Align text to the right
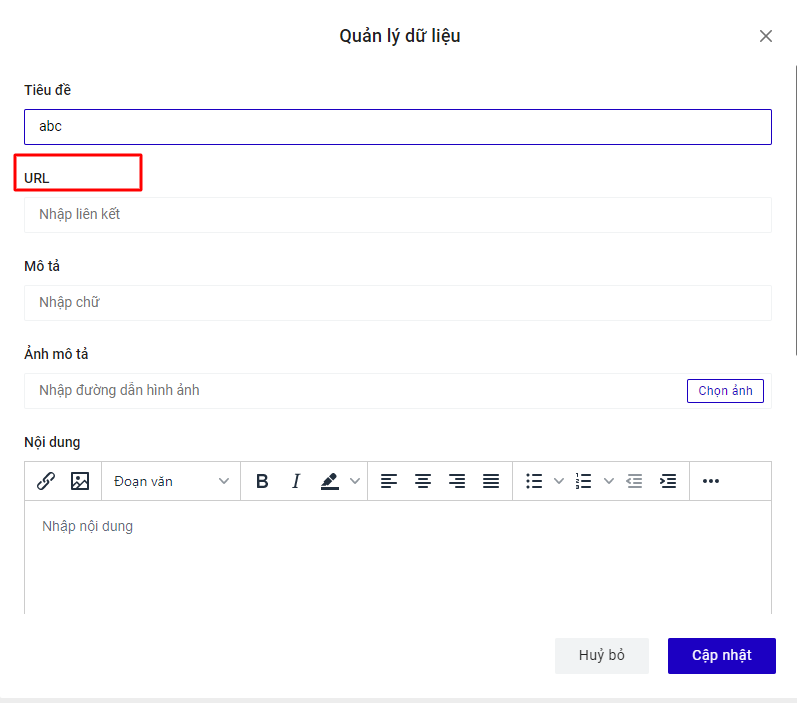 tap(457, 481)
